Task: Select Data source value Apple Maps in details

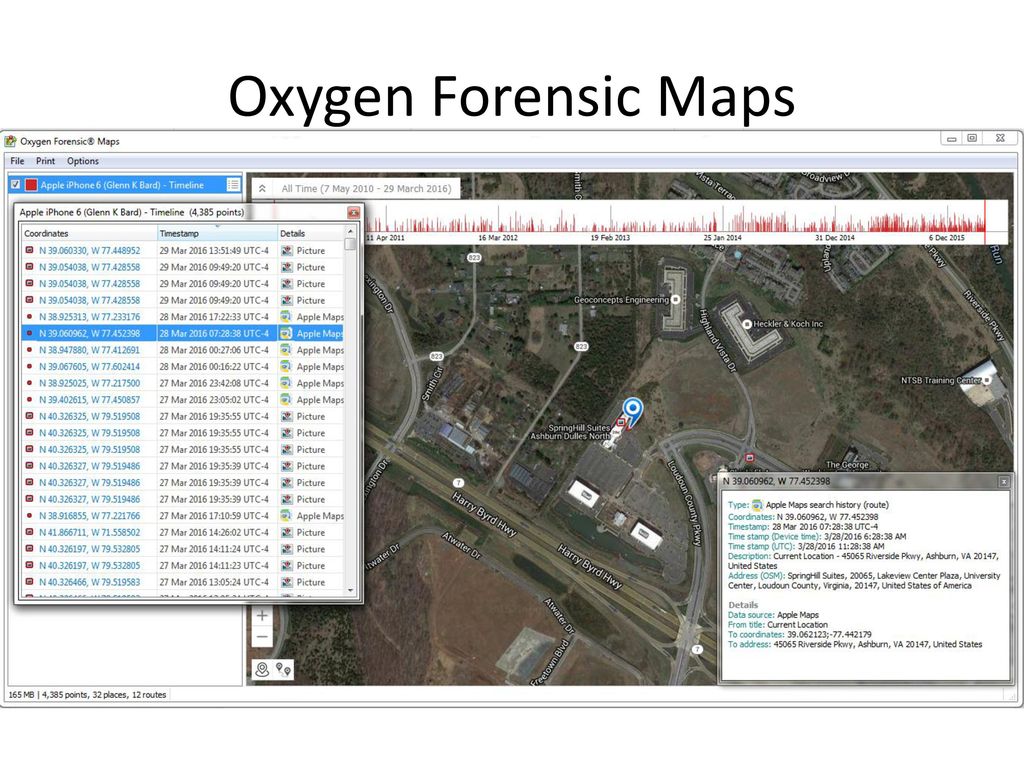Action: (797, 615)
